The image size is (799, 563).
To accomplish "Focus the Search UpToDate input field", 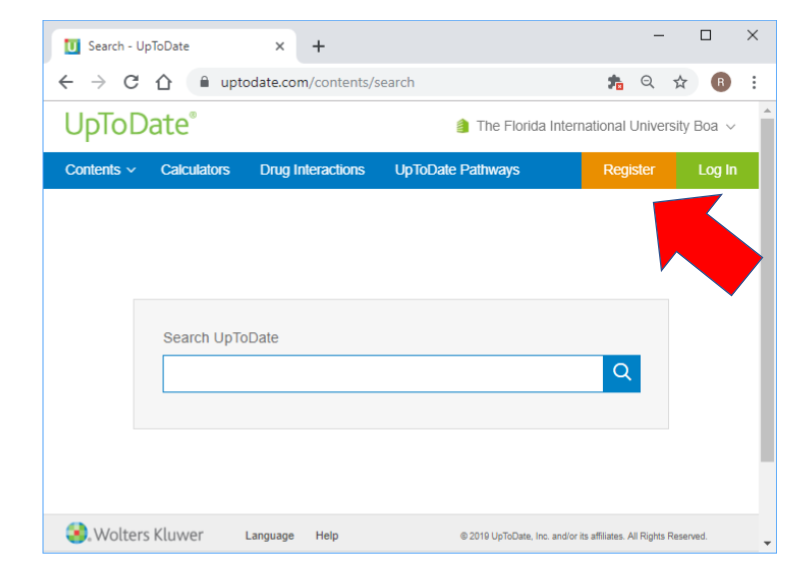I will click(x=383, y=373).
